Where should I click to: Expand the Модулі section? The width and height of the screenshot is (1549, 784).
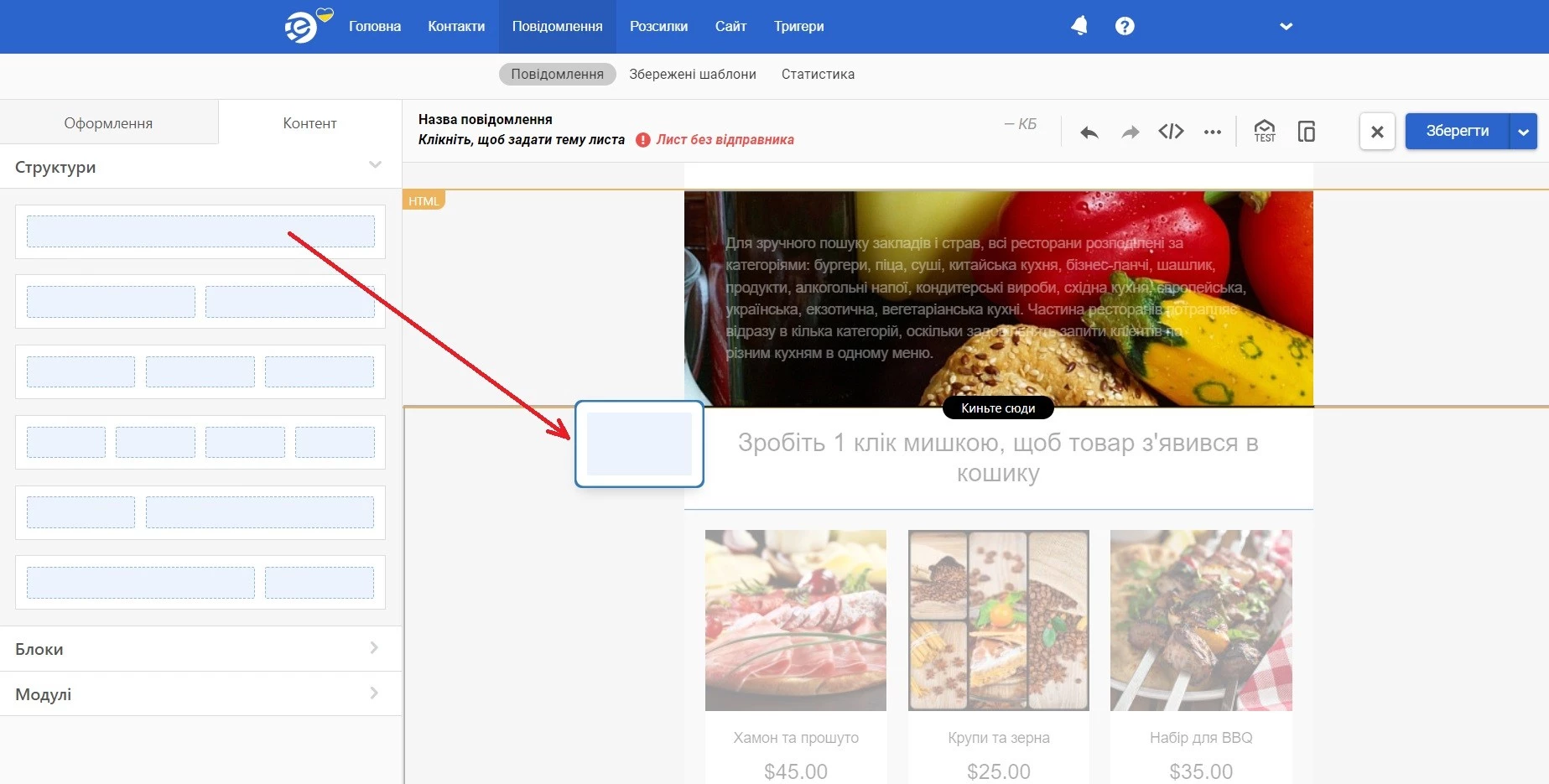[x=200, y=694]
